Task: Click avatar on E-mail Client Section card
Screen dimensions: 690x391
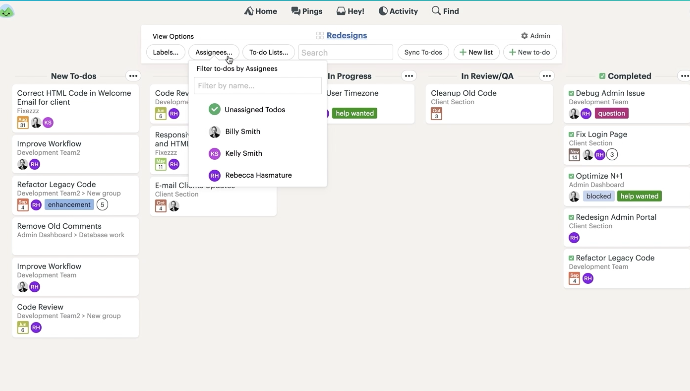Action: point(174,206)
